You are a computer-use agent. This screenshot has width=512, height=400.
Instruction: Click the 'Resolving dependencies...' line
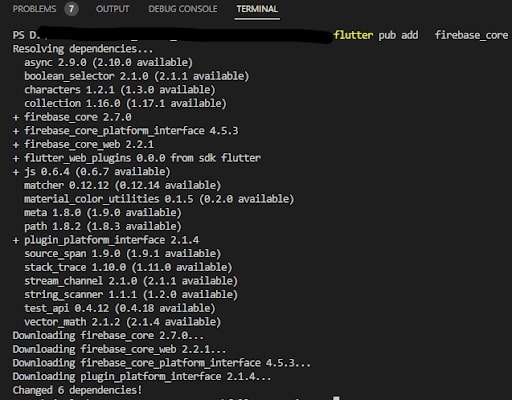[83, 49]
